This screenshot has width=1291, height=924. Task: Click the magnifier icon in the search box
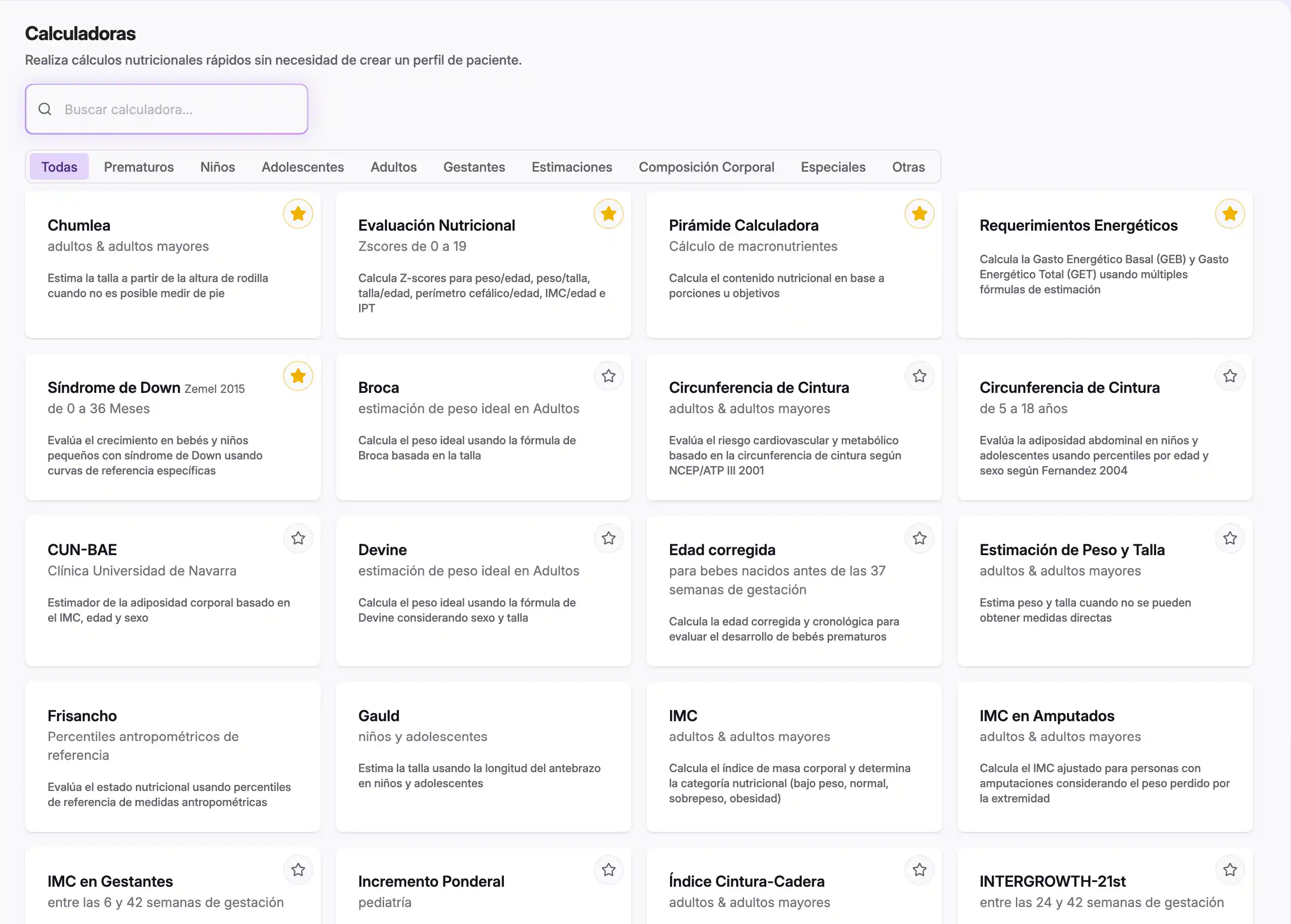45,109
